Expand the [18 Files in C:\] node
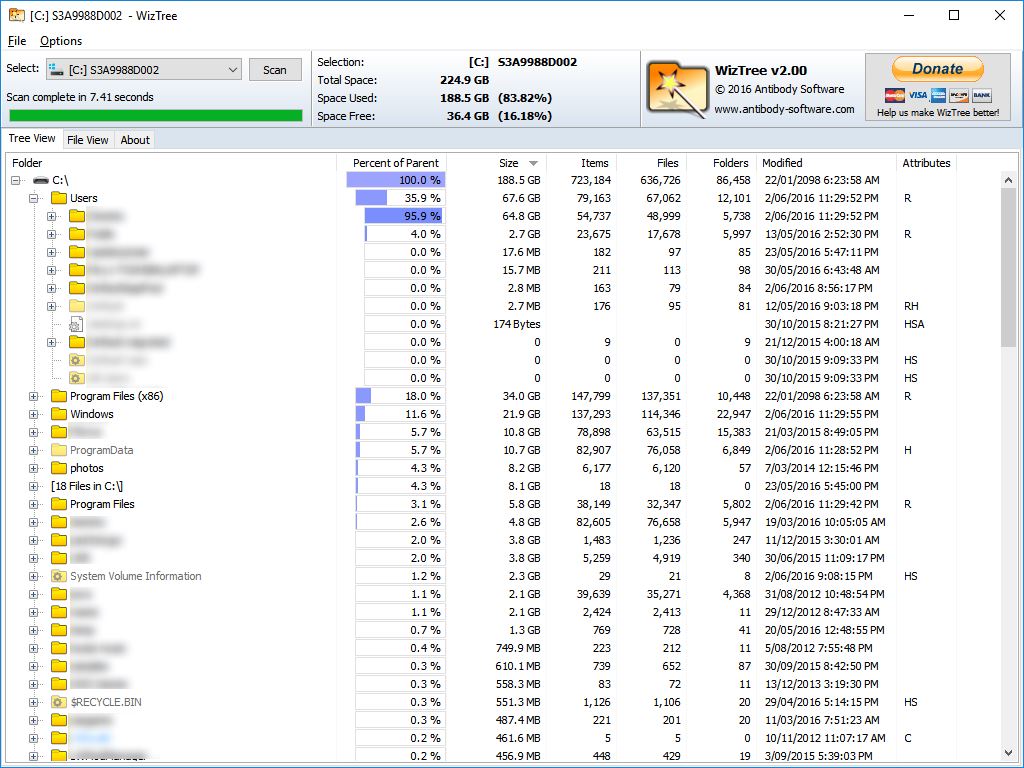Screen dimensions: 1024x768 click(33, 486)
